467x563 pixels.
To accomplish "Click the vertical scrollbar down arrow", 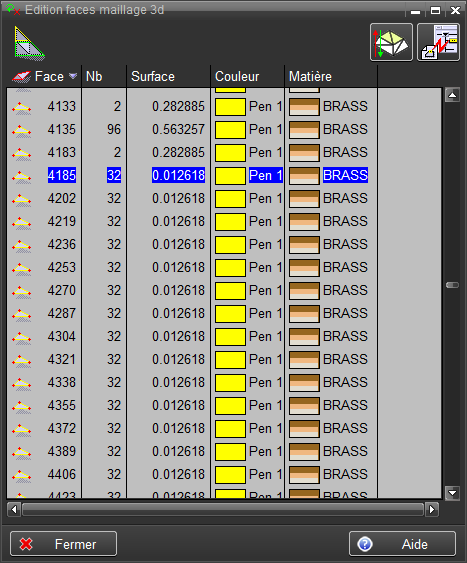I will tap(452, 493).
